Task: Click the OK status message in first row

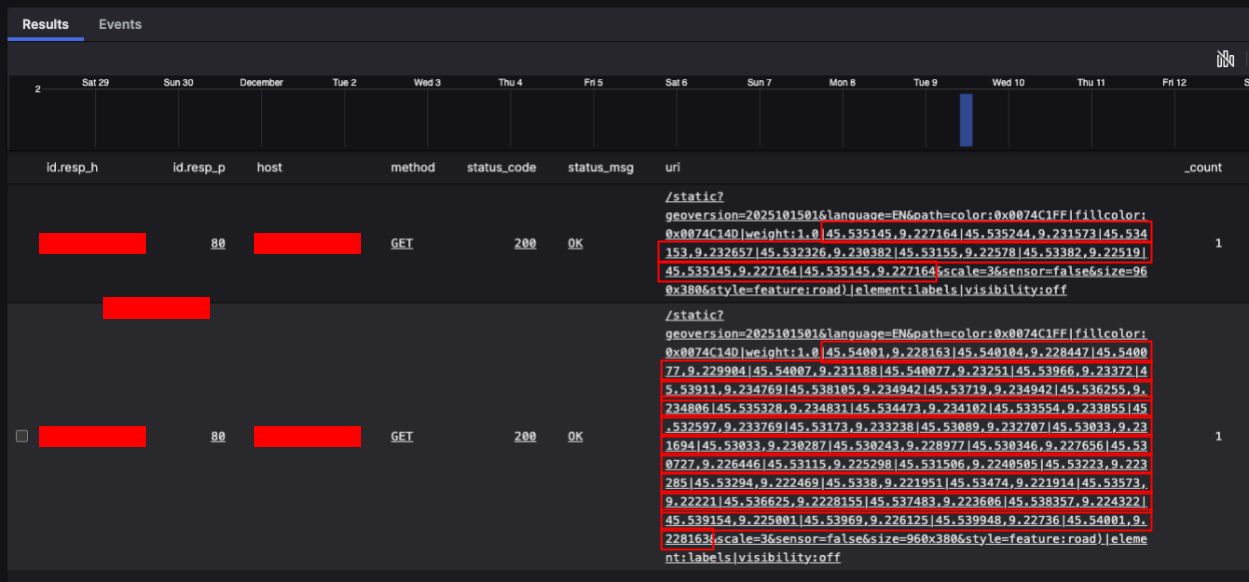Action: tap(575, 243)
